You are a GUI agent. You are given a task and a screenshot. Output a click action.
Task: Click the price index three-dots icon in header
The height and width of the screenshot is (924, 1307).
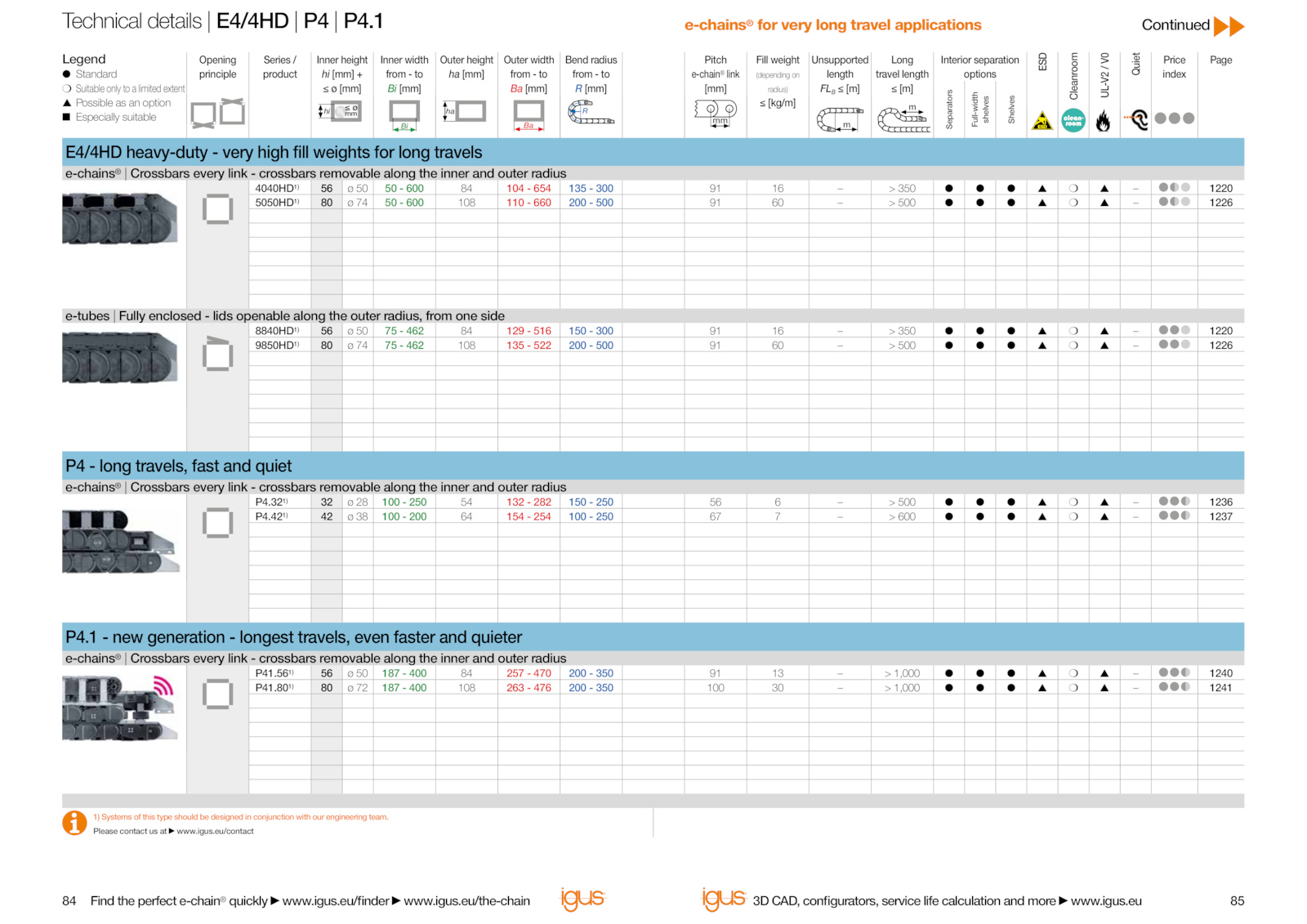[1175, 118]
